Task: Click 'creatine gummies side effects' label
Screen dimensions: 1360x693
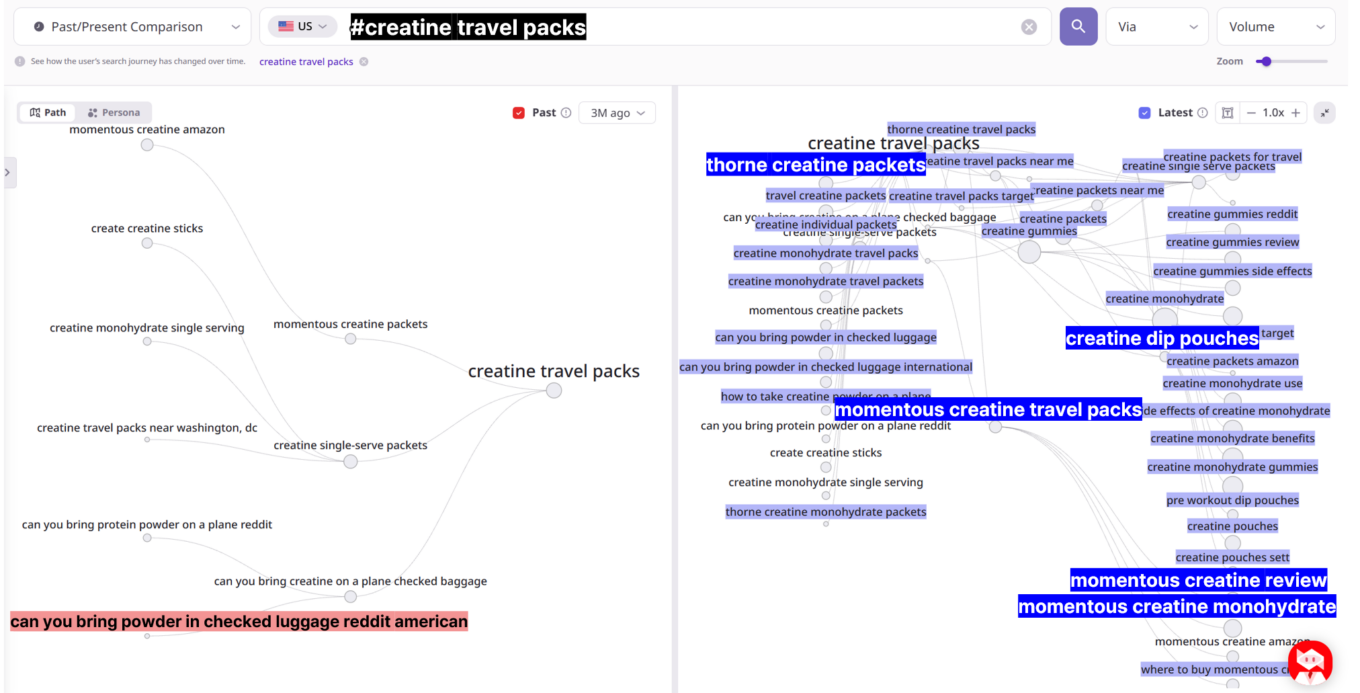Action: pos(1232,271)
